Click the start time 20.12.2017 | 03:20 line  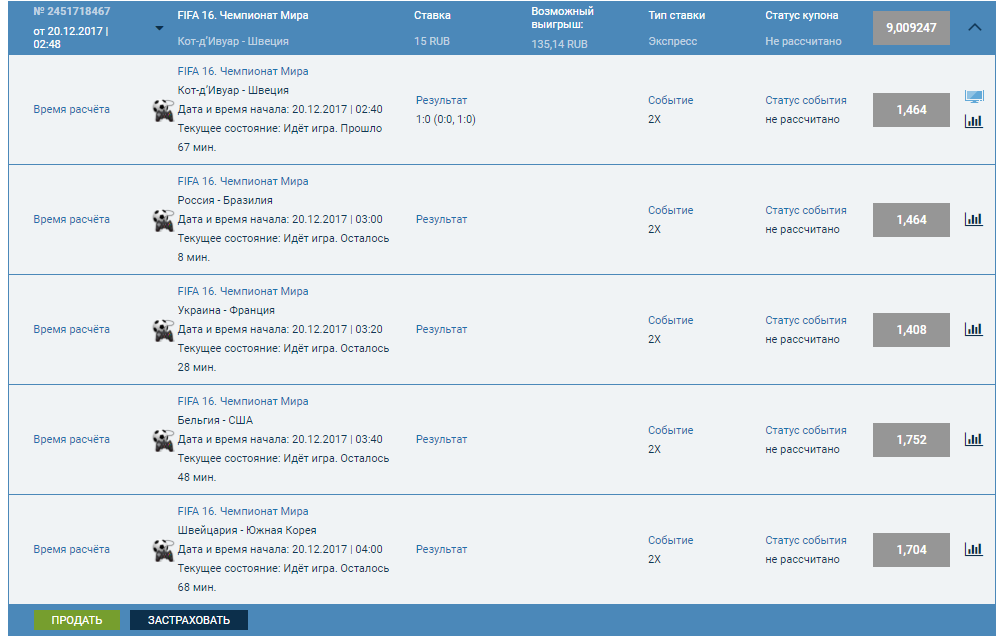click(280, 329)
